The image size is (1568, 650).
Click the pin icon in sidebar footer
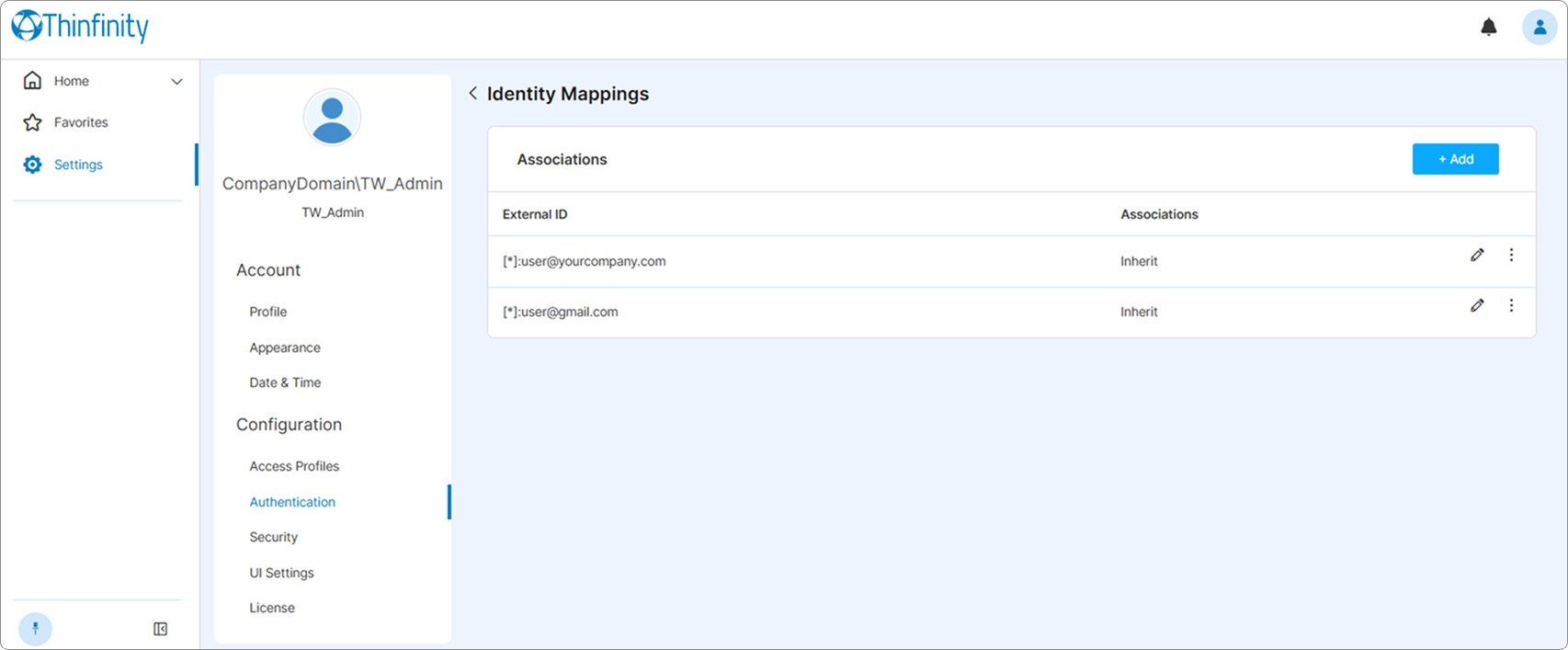36,629
